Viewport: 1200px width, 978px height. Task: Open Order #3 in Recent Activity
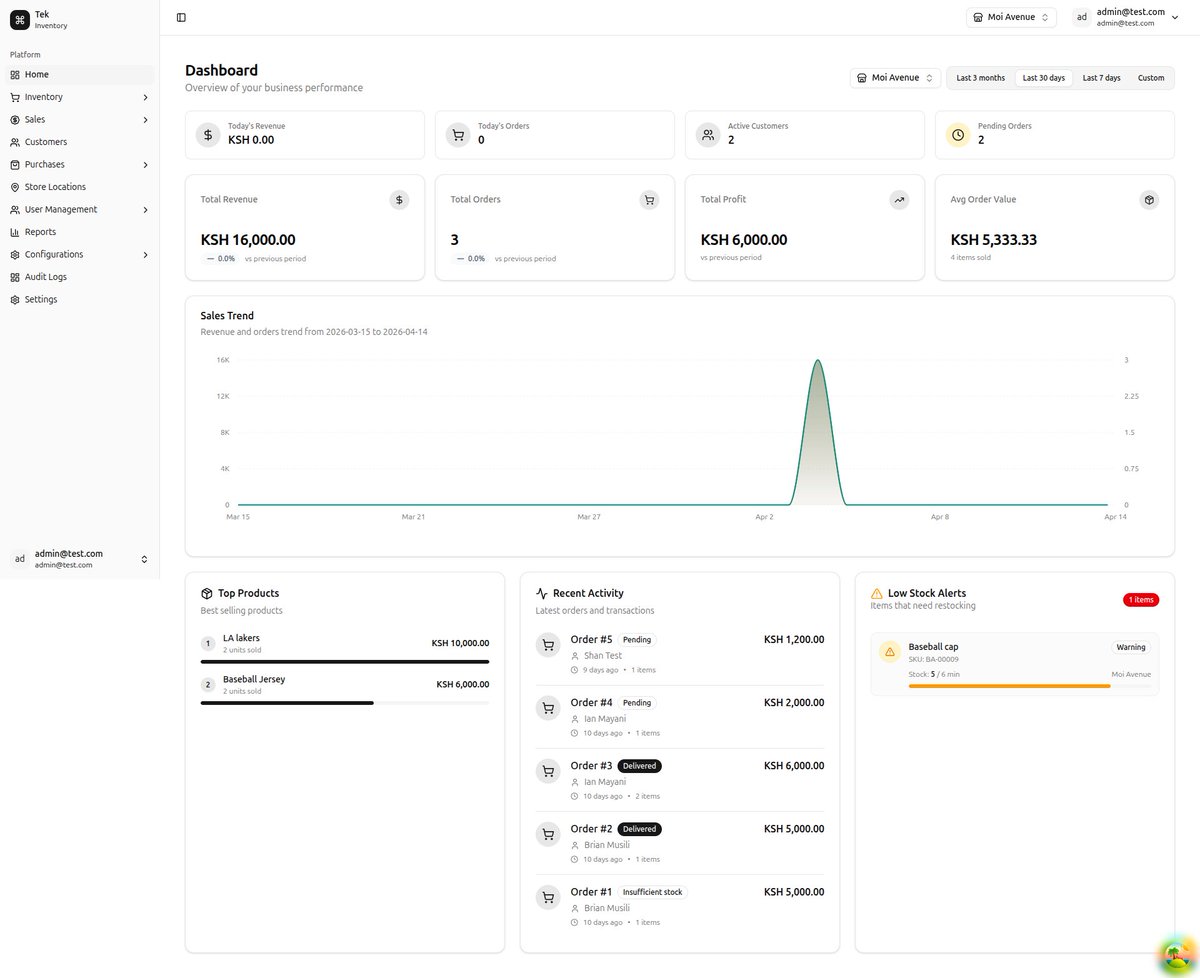pyautogui.click(x=680, y=780)
